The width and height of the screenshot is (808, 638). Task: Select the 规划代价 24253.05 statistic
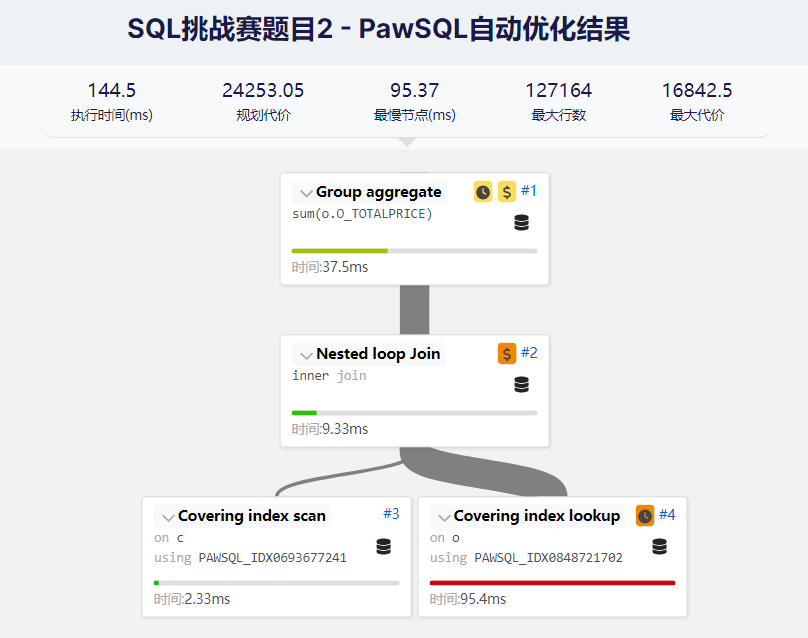pos(263,100)
